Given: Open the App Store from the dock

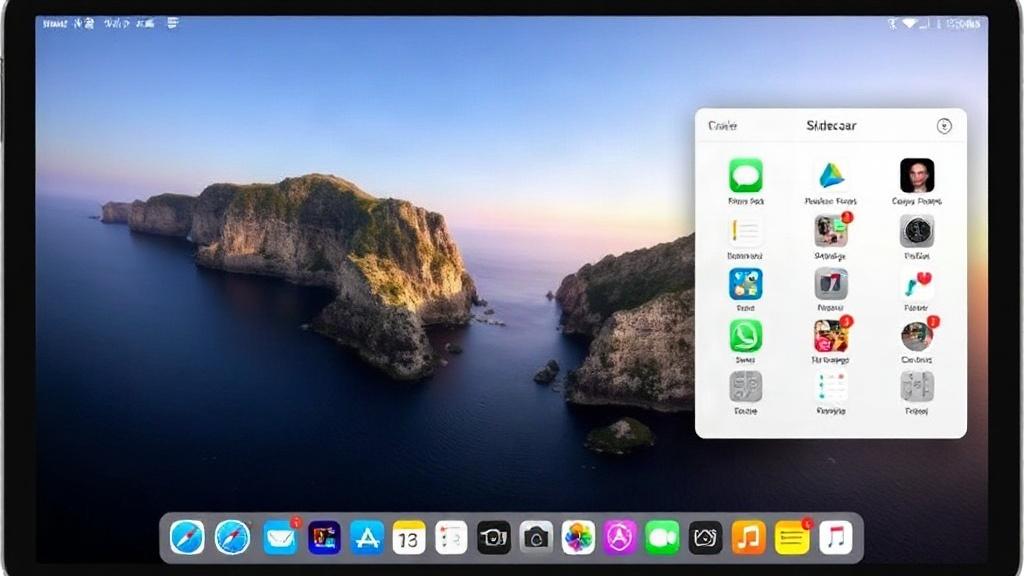Looking at the screenshot, I should pyautogui.click(x=367, y=537).
